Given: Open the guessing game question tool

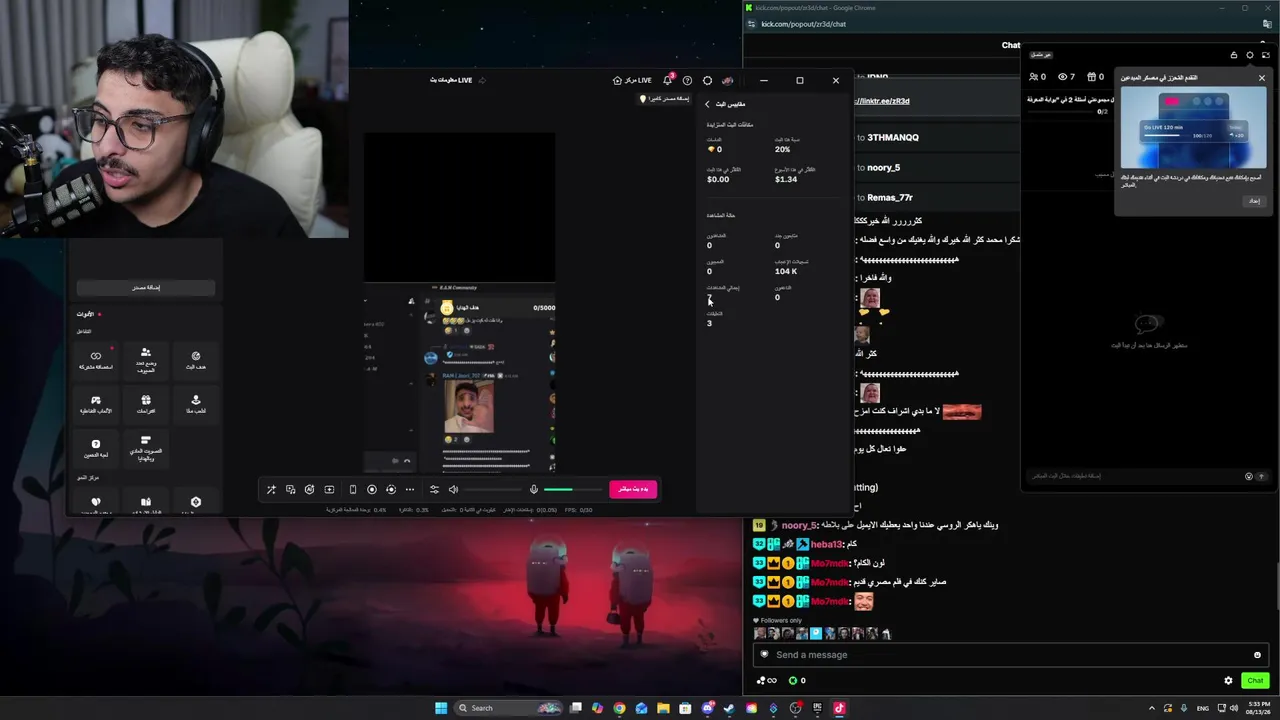Looking at the screenshot, I should click(x=96, y=447).
